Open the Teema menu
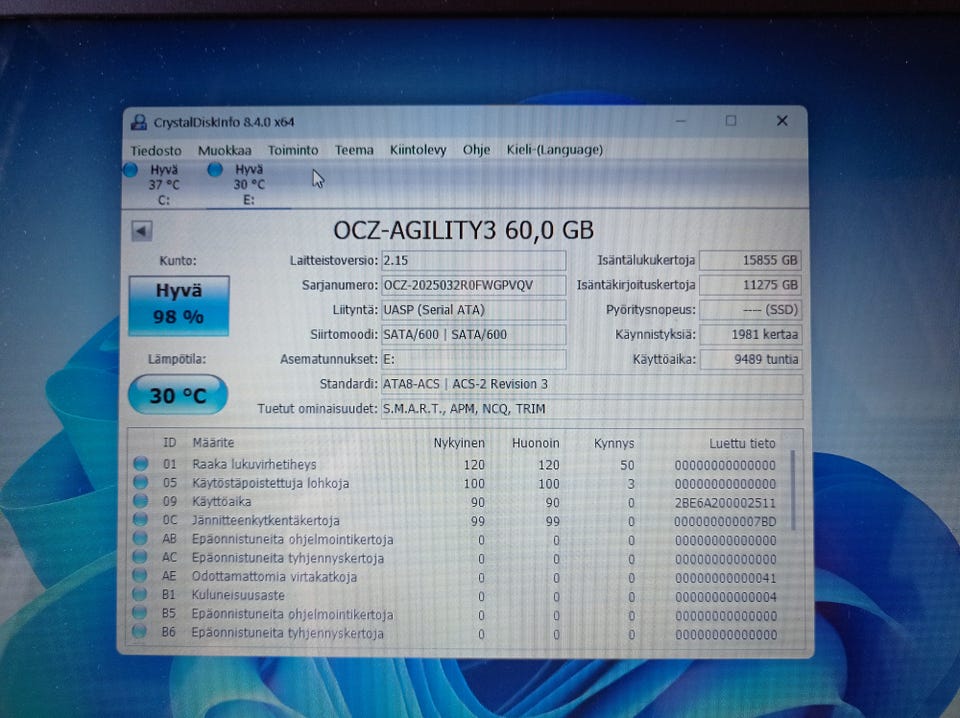The height and width of the screenshot is (718, 960). [354, 150]
